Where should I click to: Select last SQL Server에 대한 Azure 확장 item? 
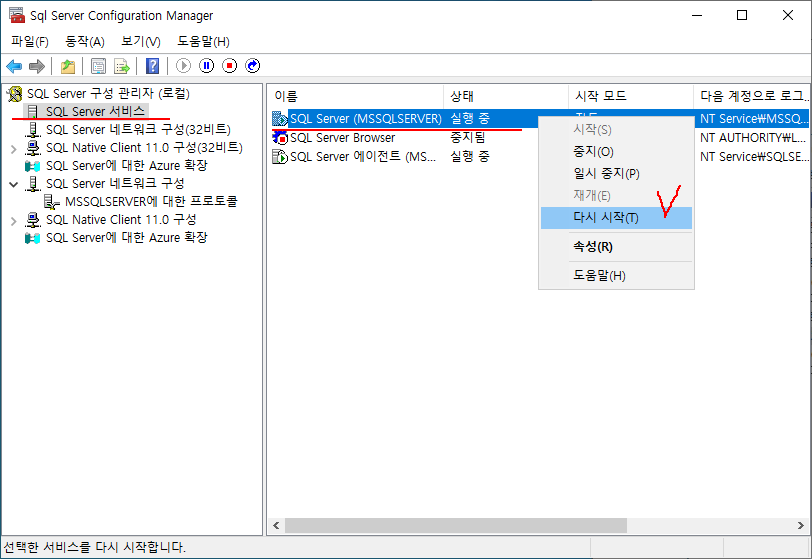click(x=127, y=237)
